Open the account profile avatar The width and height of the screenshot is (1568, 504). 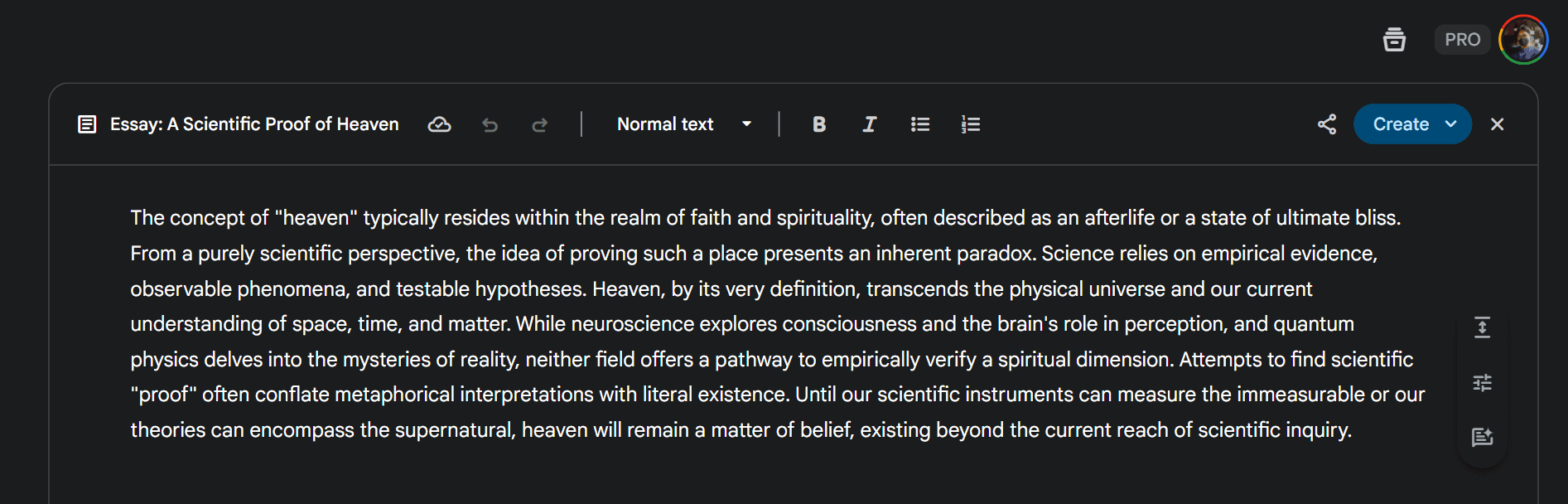point(1523,39)
